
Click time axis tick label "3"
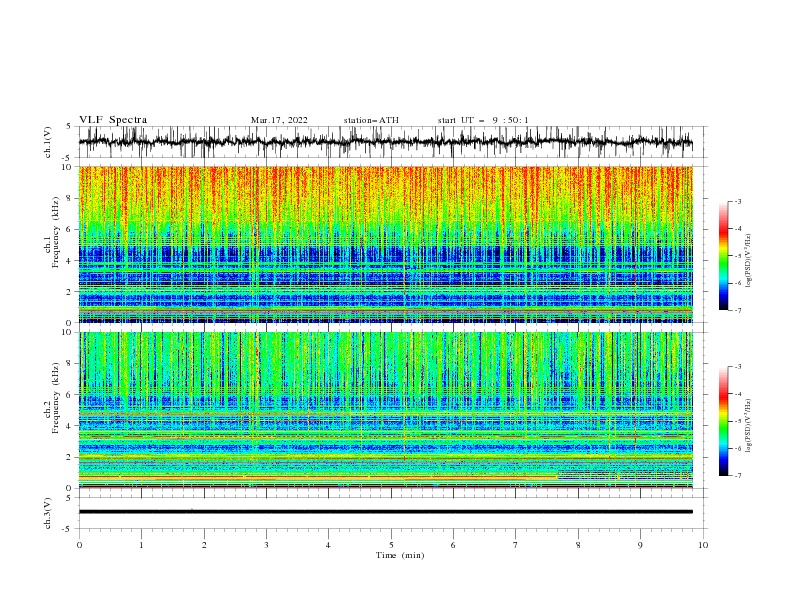(x=266, y=545)
